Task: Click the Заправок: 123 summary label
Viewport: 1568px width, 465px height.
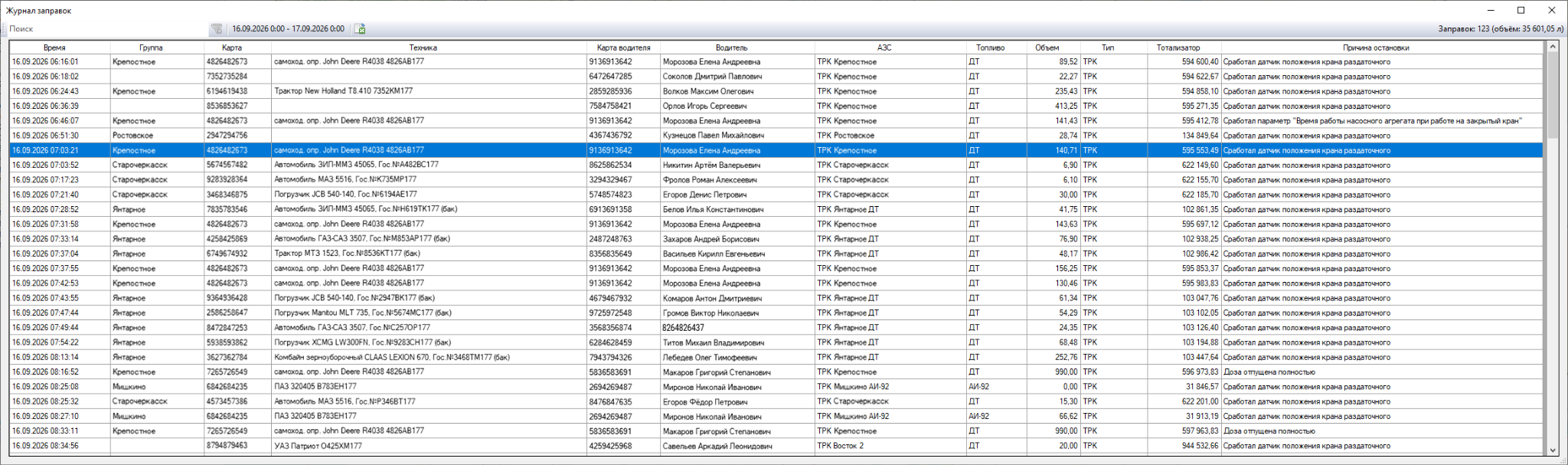Action: 1501,29
